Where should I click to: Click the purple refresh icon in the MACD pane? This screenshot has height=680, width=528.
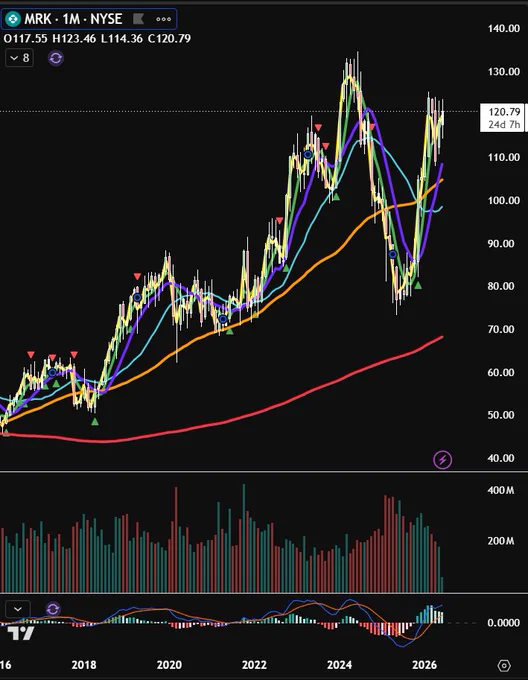(52, 609)
